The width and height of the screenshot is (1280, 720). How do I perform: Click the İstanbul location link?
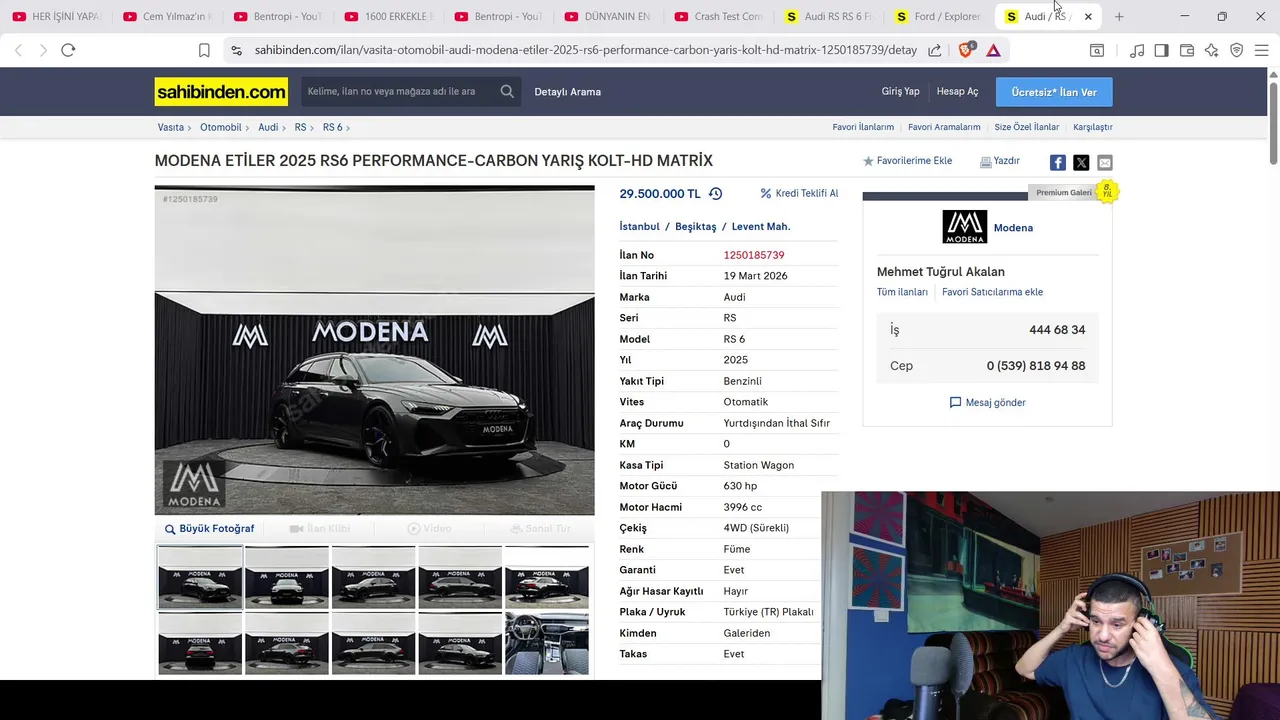640,227
